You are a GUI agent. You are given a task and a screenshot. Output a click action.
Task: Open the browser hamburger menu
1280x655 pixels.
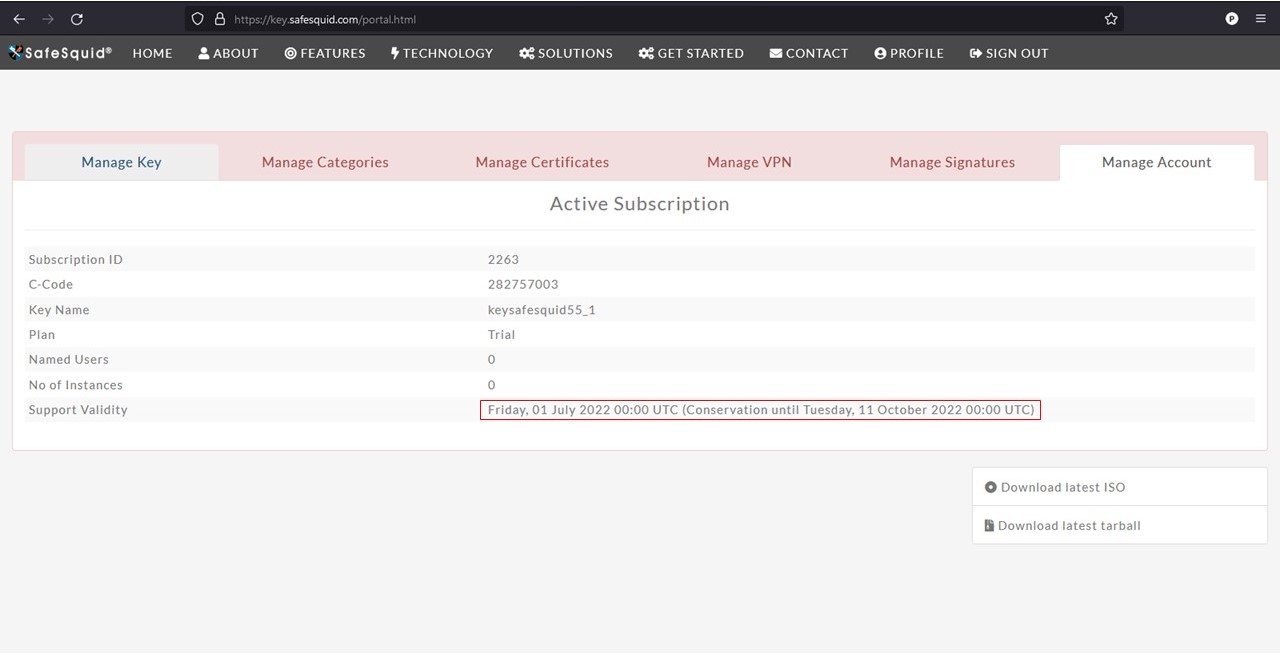coord(1261,19)
